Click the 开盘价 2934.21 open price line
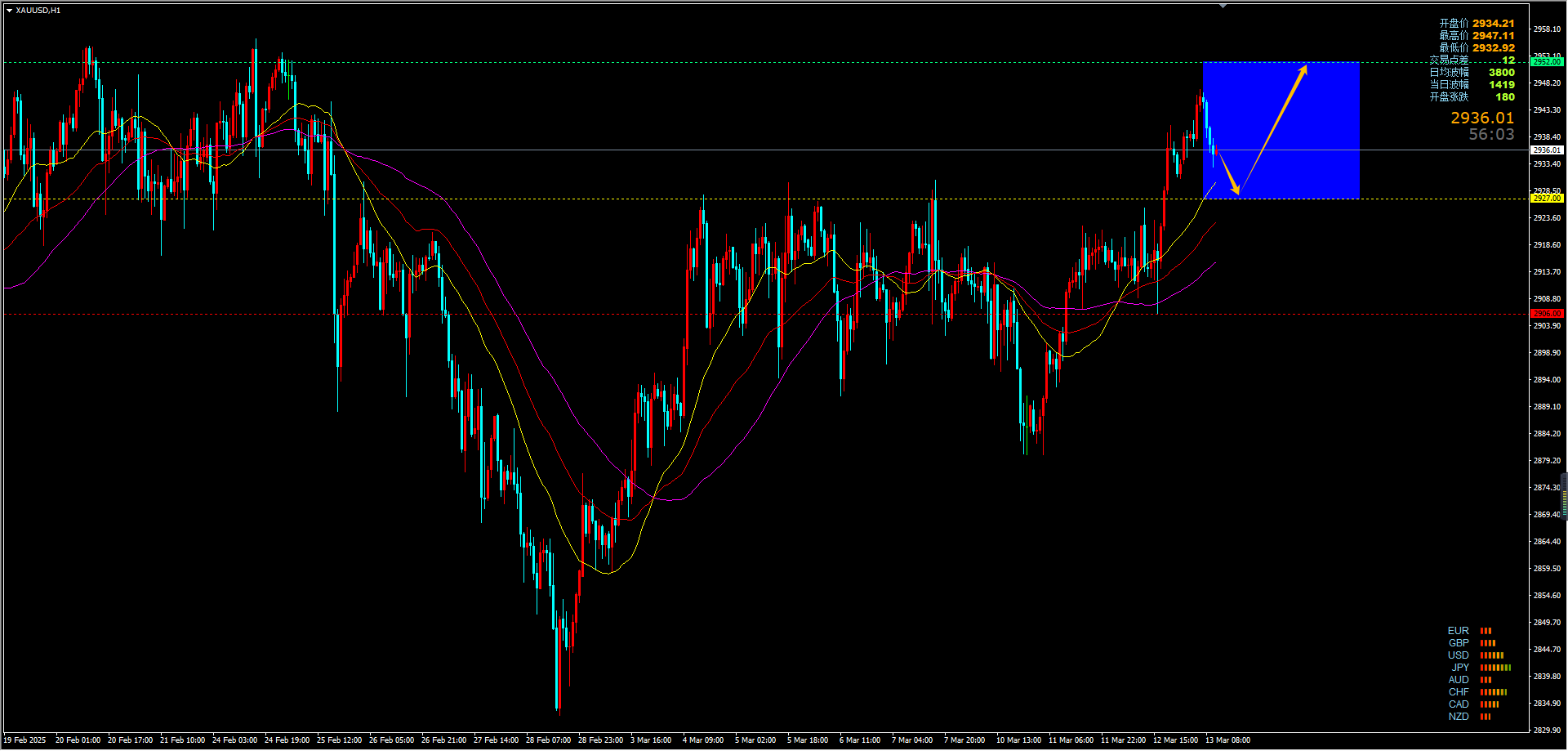 point(1477,24)
